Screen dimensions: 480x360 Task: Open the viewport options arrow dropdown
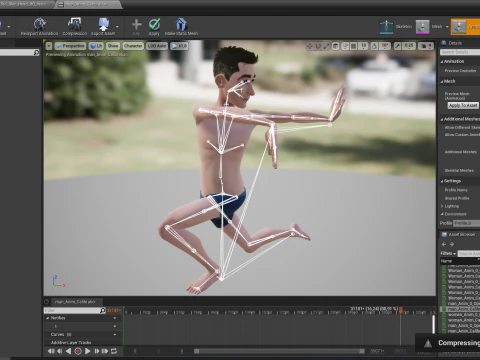(49, 46)
